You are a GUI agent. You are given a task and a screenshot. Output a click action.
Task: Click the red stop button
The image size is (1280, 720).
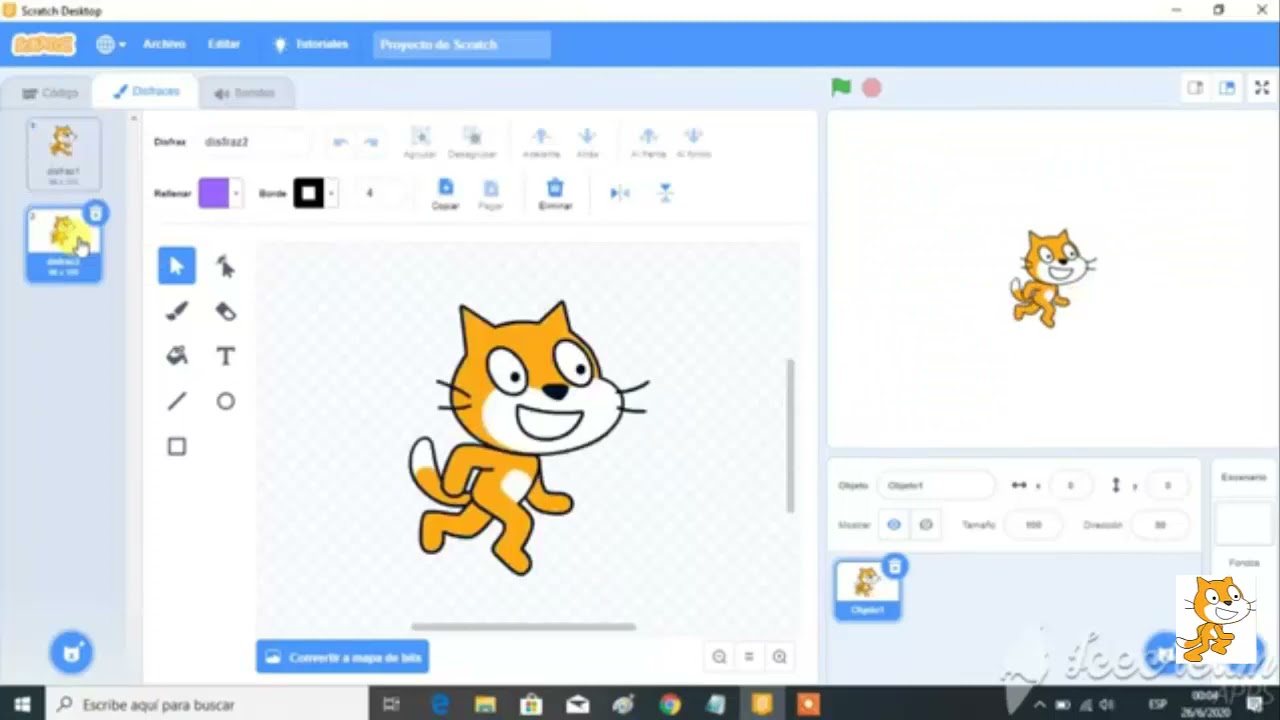point(872,88)
